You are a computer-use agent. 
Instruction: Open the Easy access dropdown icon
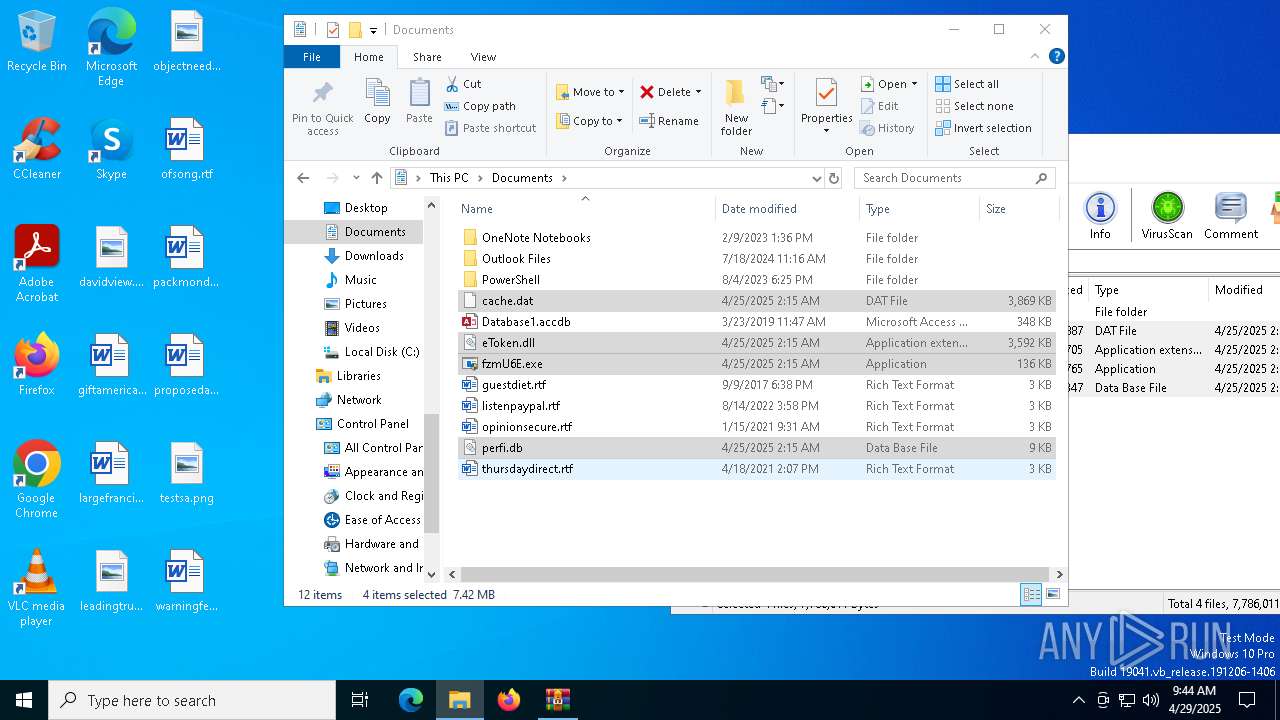click(x=772, y=105)
